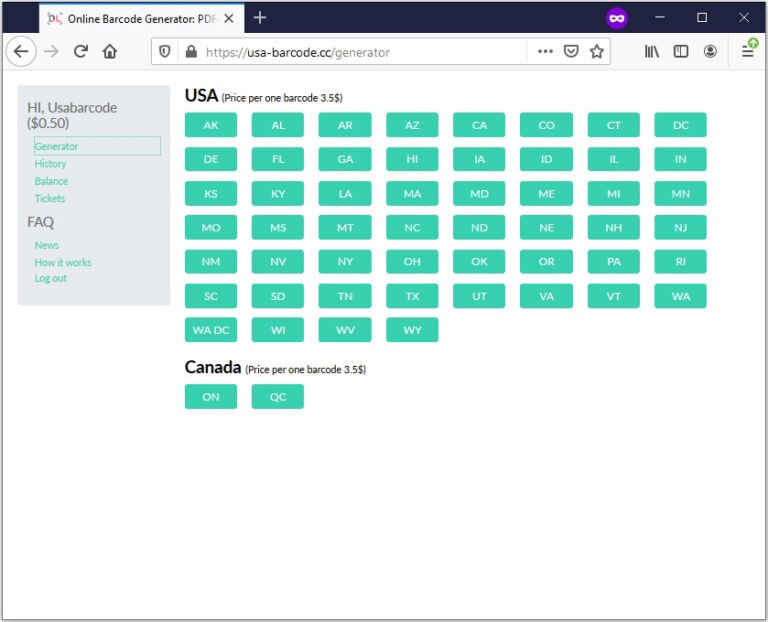Go to the Balance page link
Image resolution: width=768 pixels, height=622 pixels.
[x=51, y=181]
